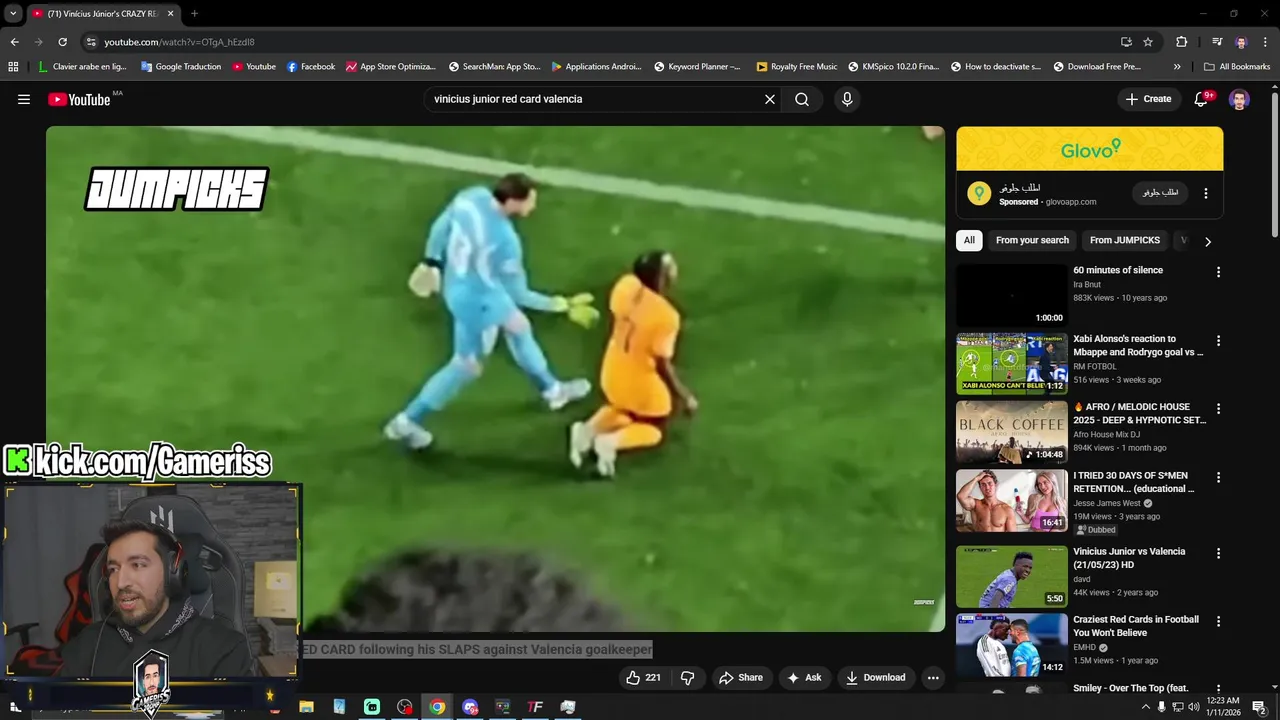Open YouTube notifications bell
This screenshot has width=1280, height=720.
[x=1202, y=99]
